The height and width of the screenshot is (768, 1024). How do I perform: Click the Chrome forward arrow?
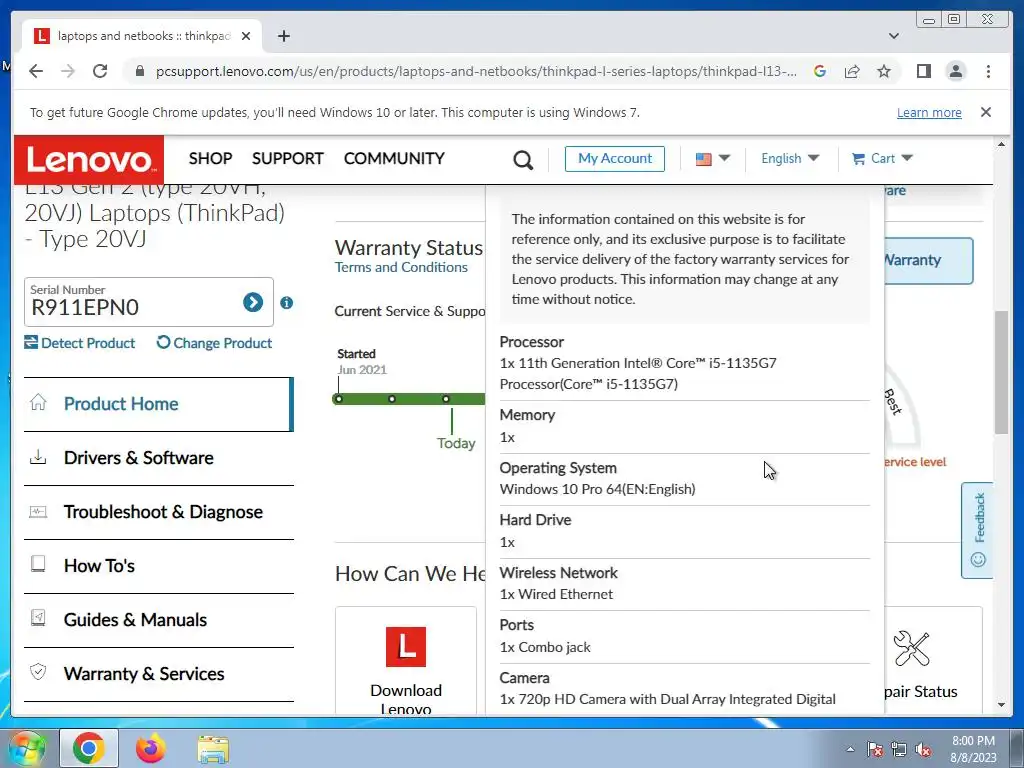[x=68, y=71]
